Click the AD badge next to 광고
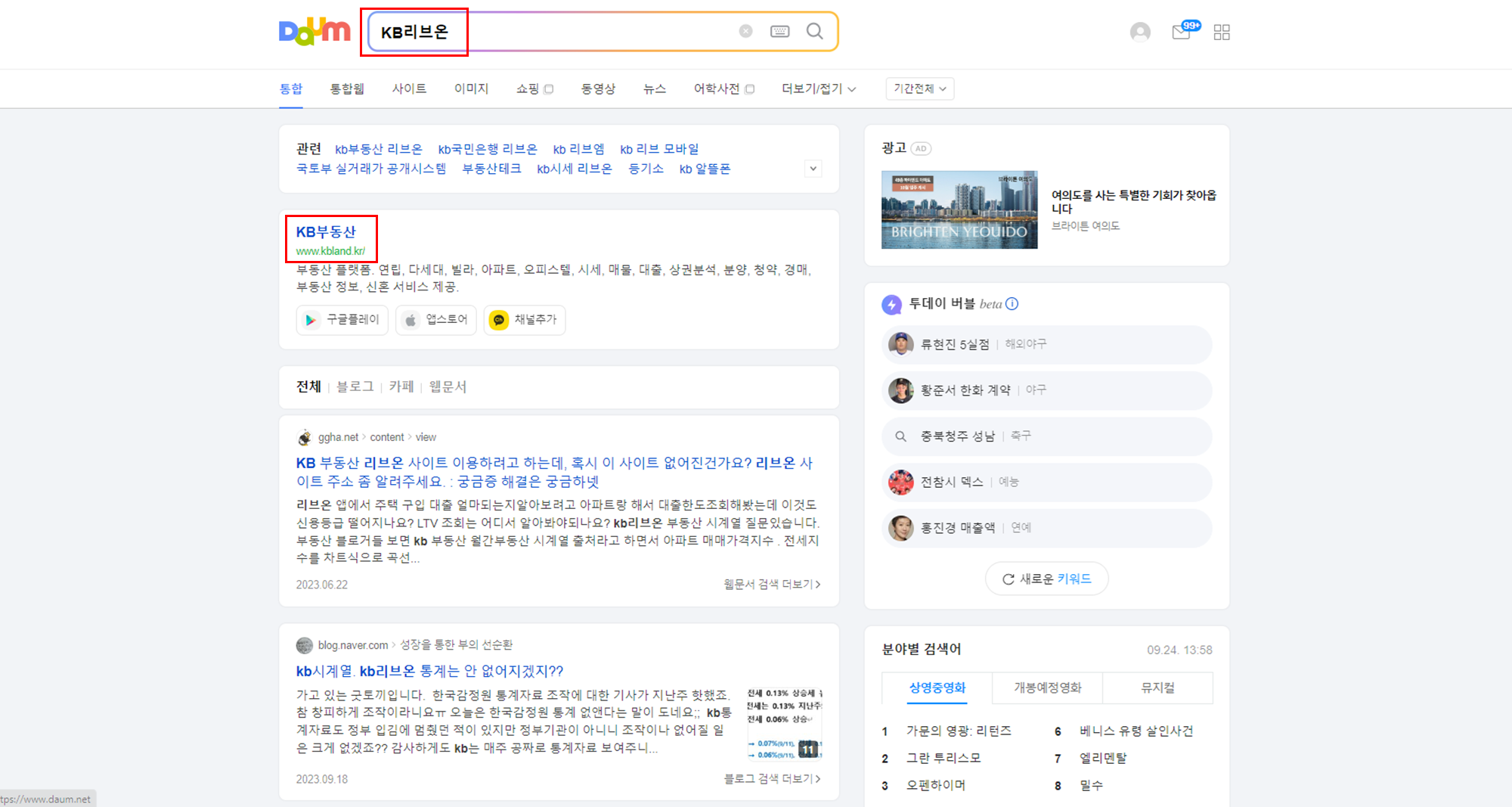1512x807 pixels. point(921,148)
